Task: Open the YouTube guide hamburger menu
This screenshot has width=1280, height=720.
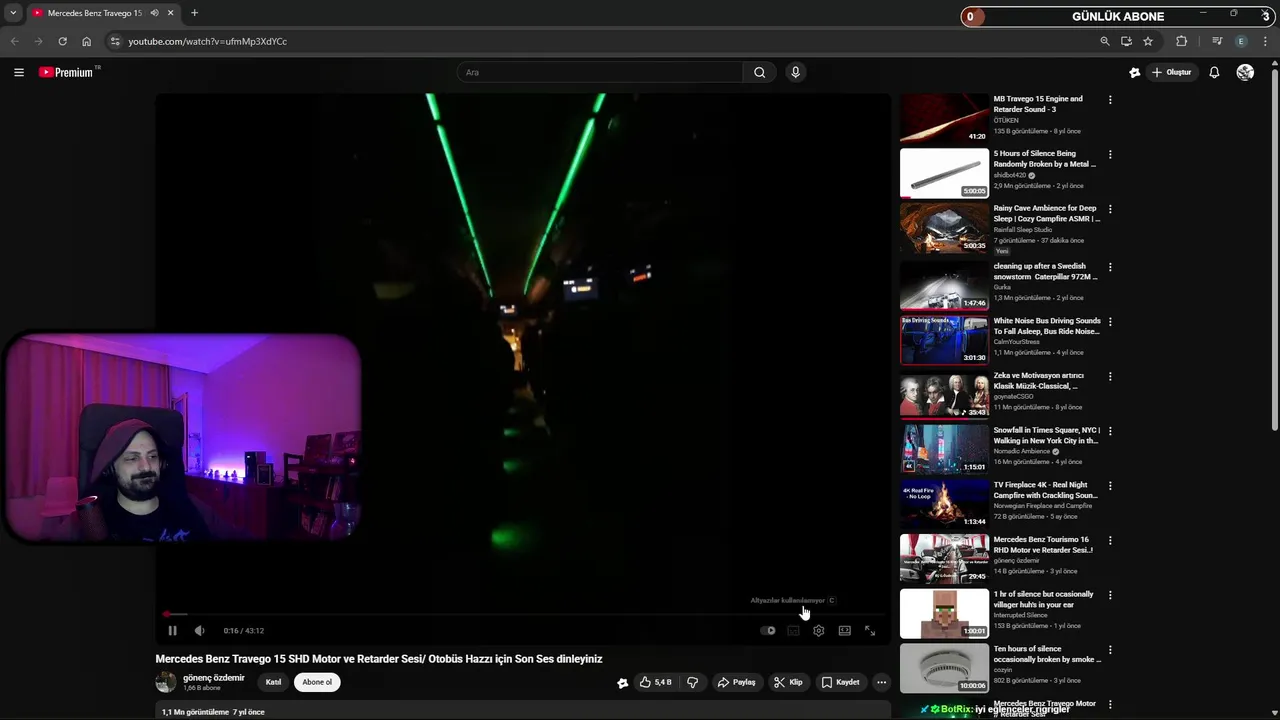Action: (x=19, y=72)
